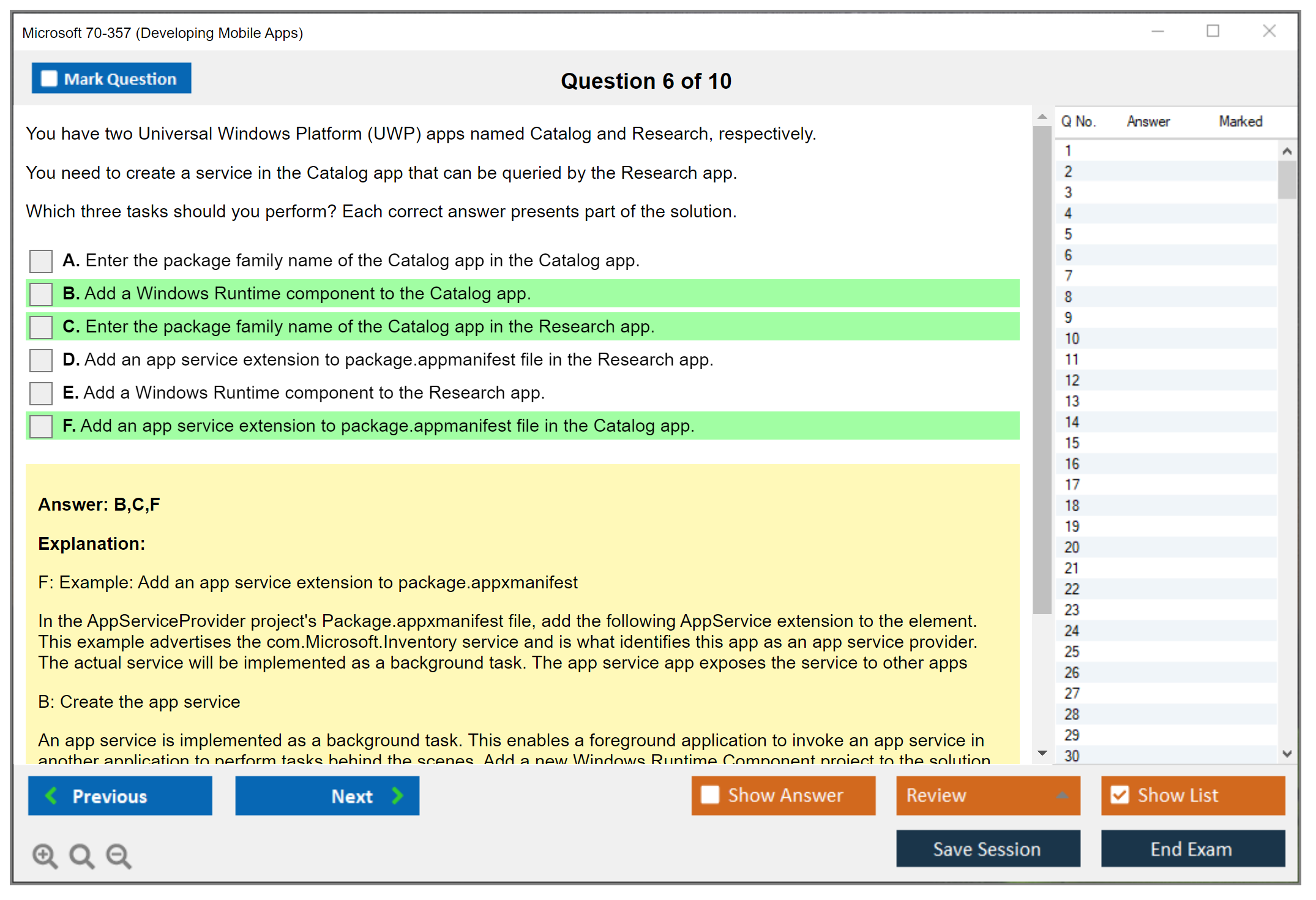
Task: Click the green right arrow on Next
Action: click(397, 795)
